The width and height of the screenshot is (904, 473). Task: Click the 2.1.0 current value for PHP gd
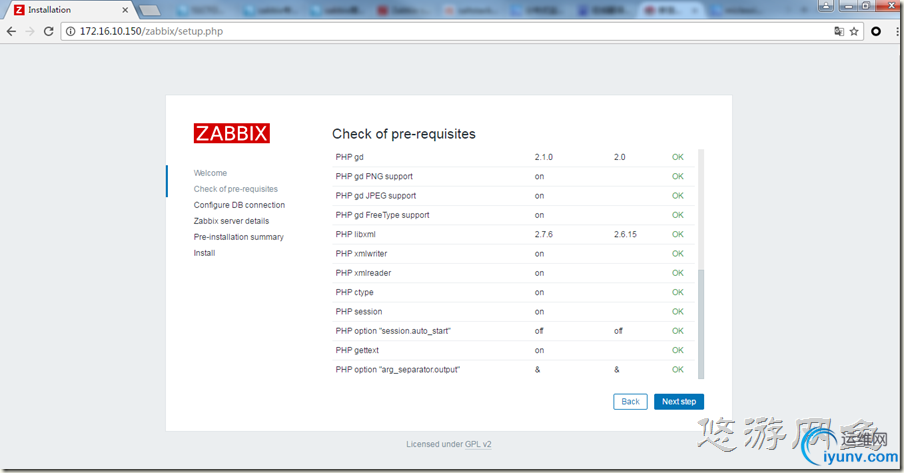coord(544,157)
